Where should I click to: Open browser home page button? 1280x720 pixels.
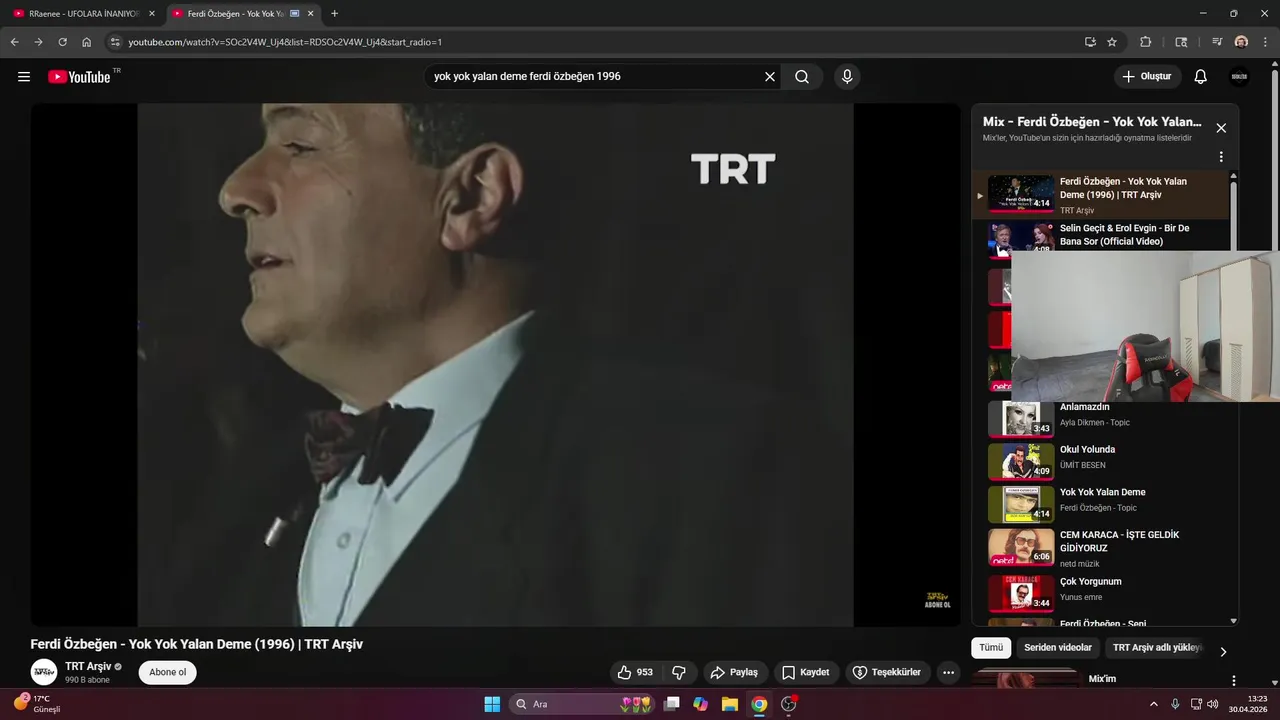pos(87,42)
